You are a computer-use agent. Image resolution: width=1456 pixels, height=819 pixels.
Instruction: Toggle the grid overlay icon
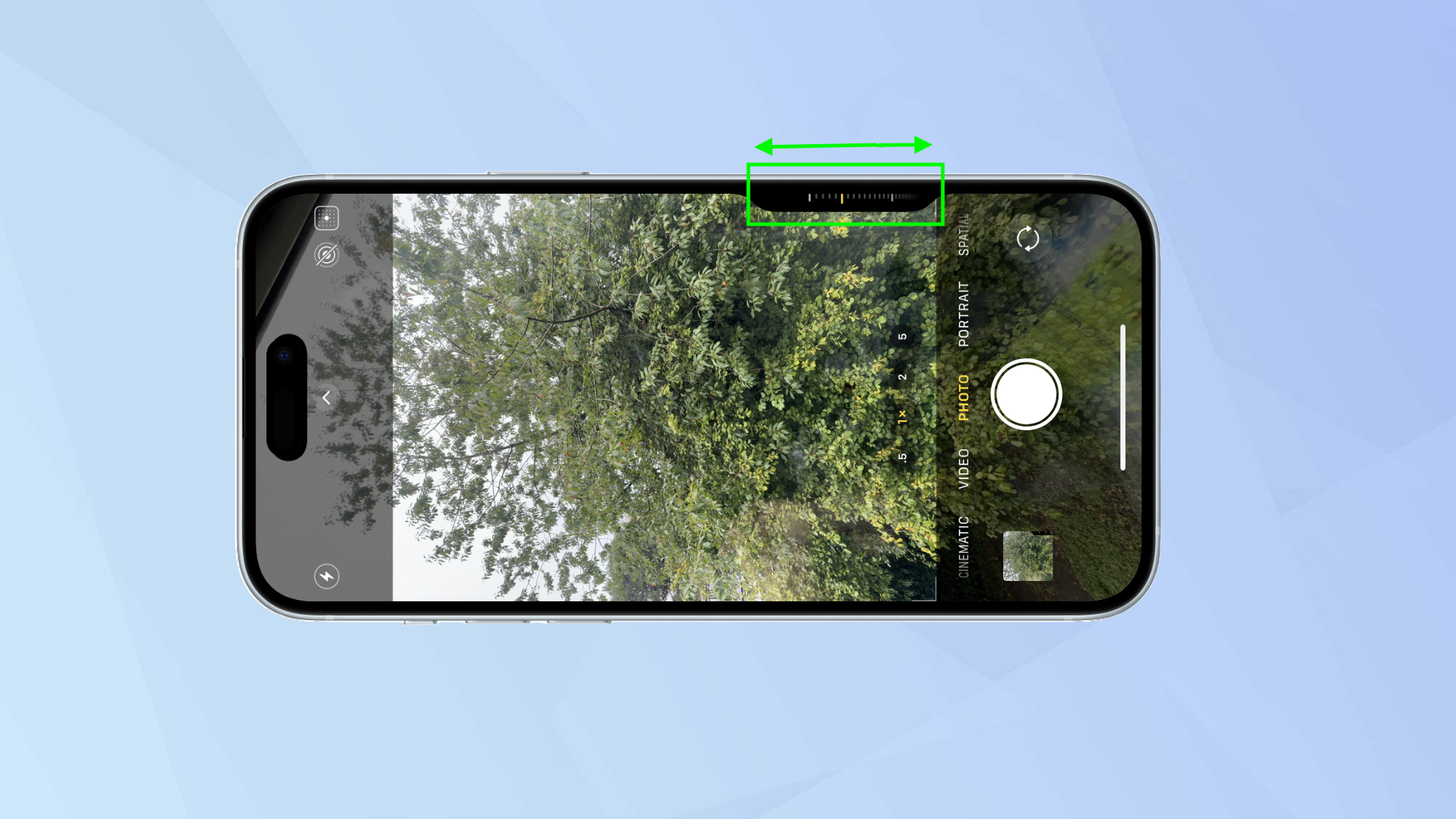(x=325, y=218)
